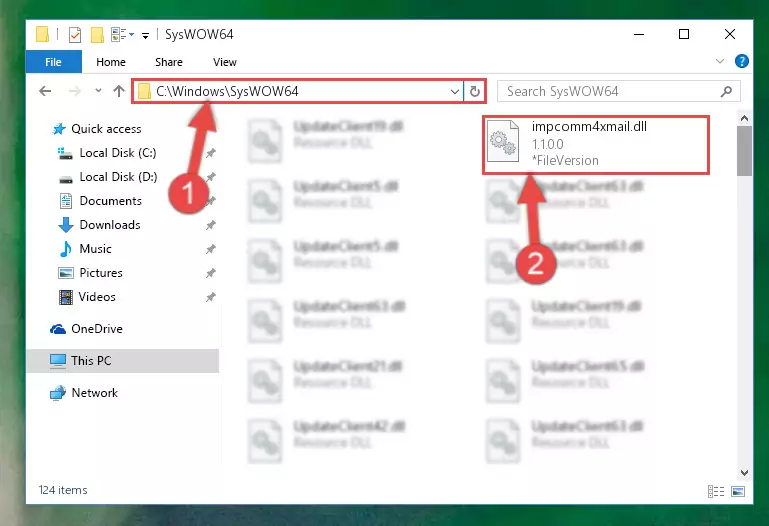
Task: Open the recent locations dropdown arrow
Action: coord(98,90)
